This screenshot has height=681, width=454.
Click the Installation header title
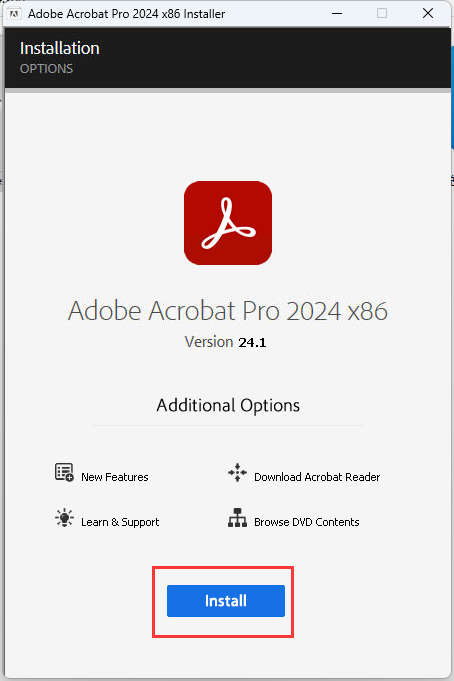60,48
